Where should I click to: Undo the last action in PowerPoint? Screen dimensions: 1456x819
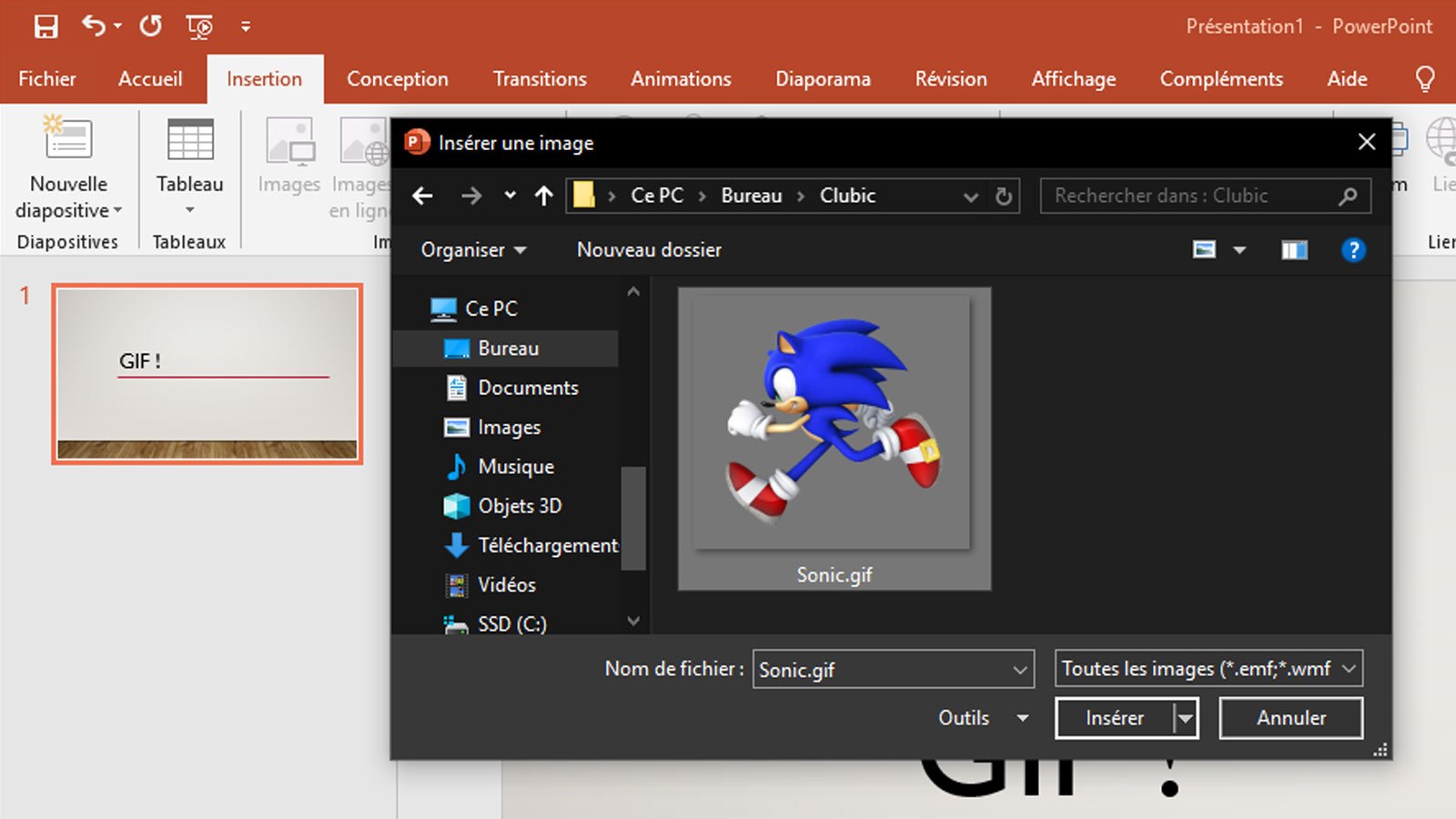(93, 25)
